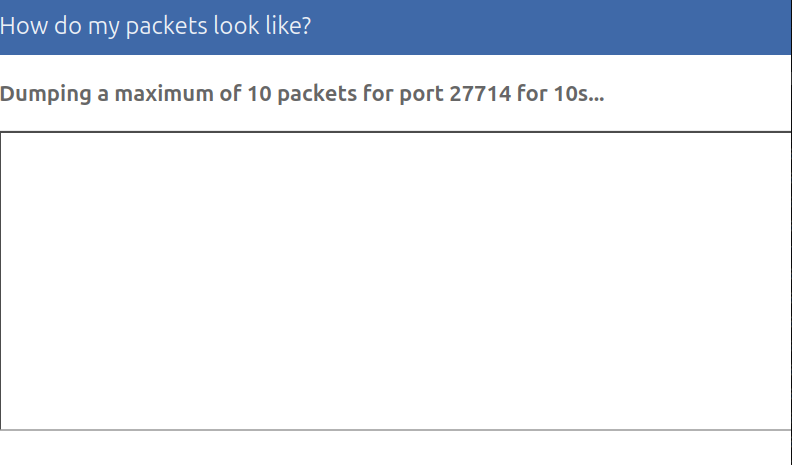Click the center of the packet output box
Viewport: 792px width, 465px height.
[x=396, y=281]
